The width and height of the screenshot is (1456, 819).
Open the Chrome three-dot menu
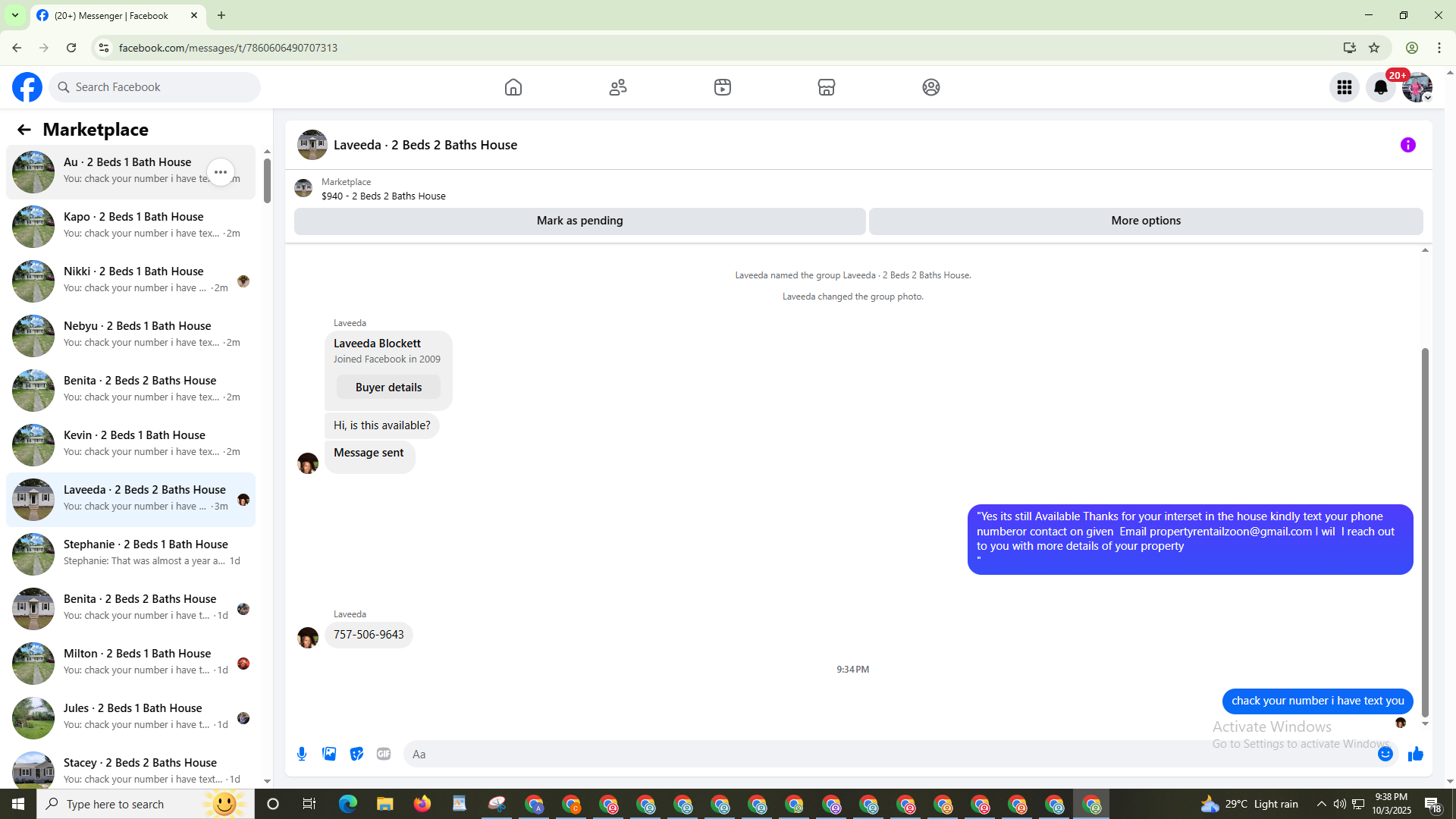1439,48
